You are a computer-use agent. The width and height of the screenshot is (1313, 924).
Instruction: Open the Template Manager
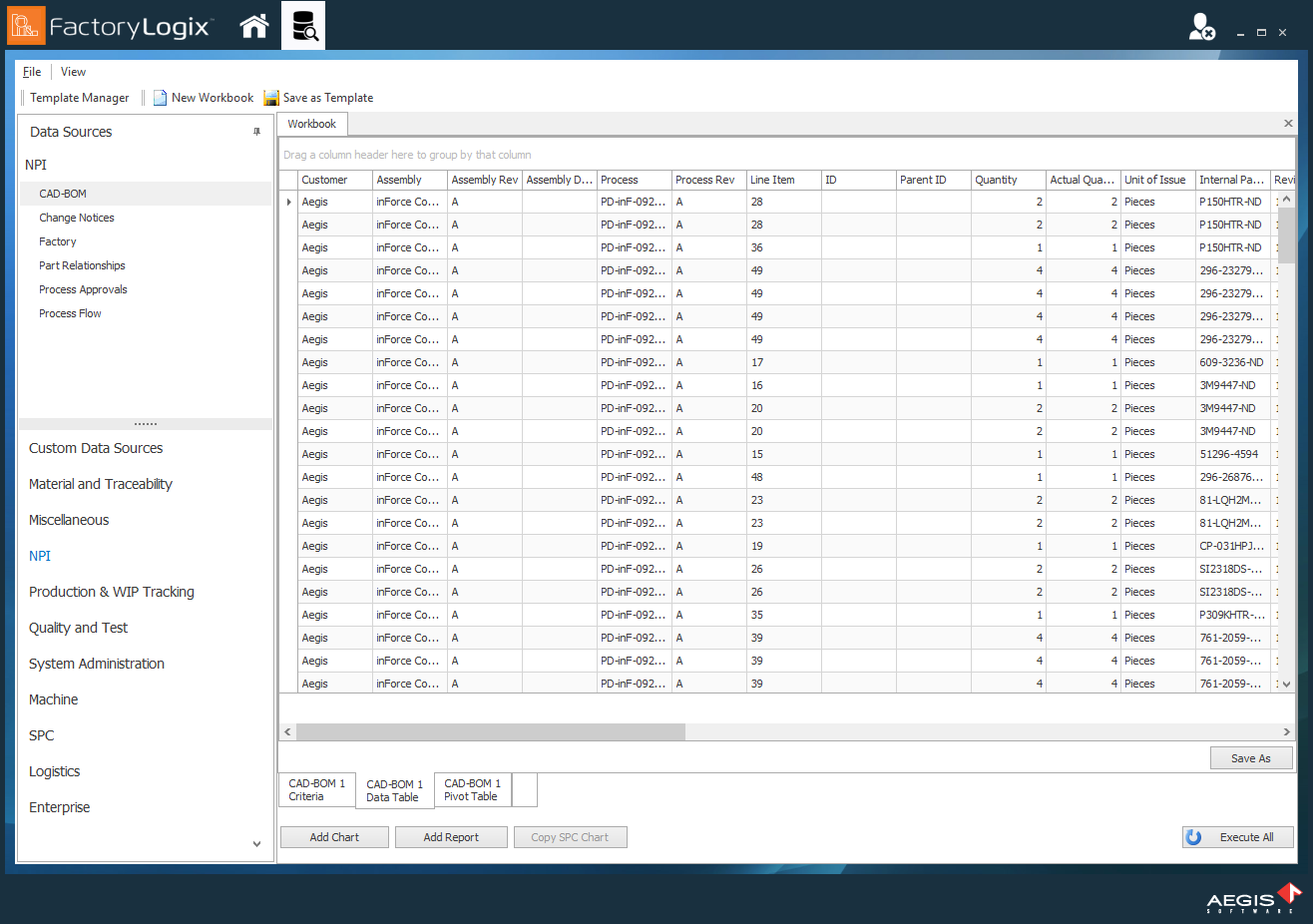79,97
